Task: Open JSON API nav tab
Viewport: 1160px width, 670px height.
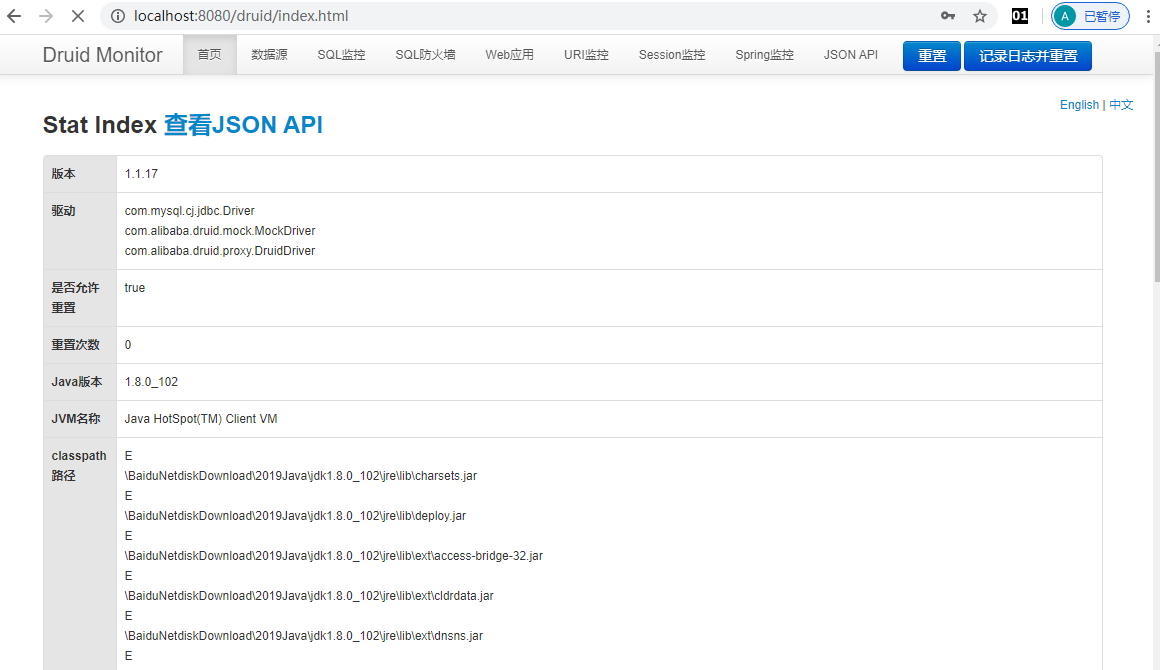Action: click(851, 55)
